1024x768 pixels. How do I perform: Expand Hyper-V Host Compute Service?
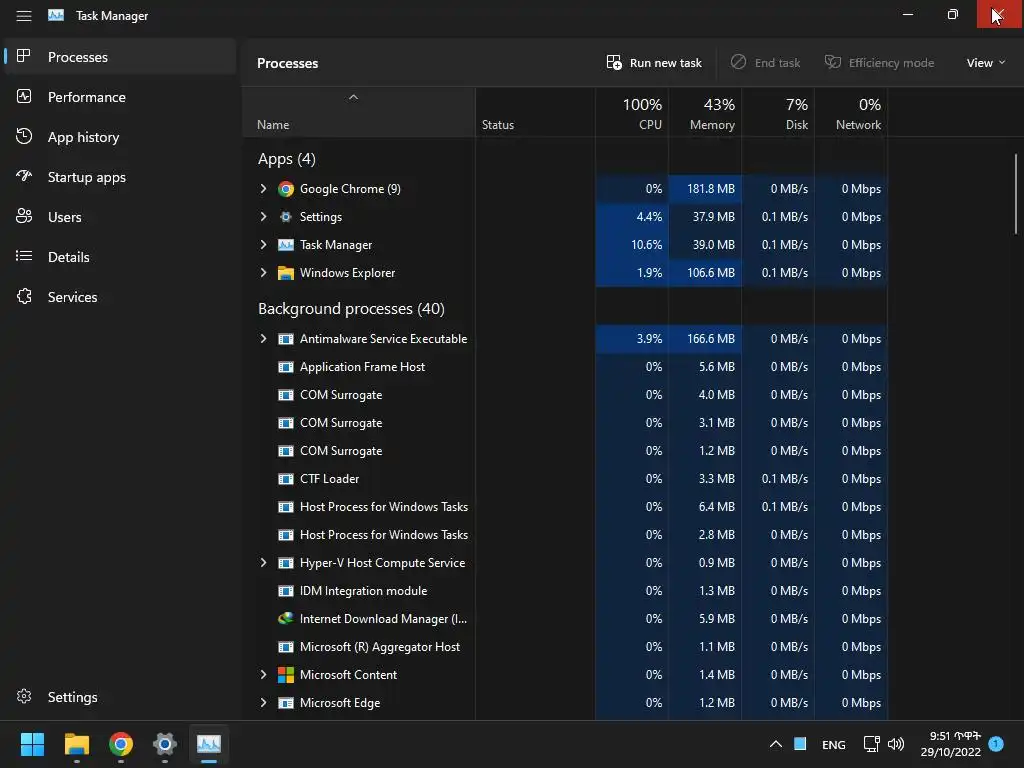pos(263,563)
